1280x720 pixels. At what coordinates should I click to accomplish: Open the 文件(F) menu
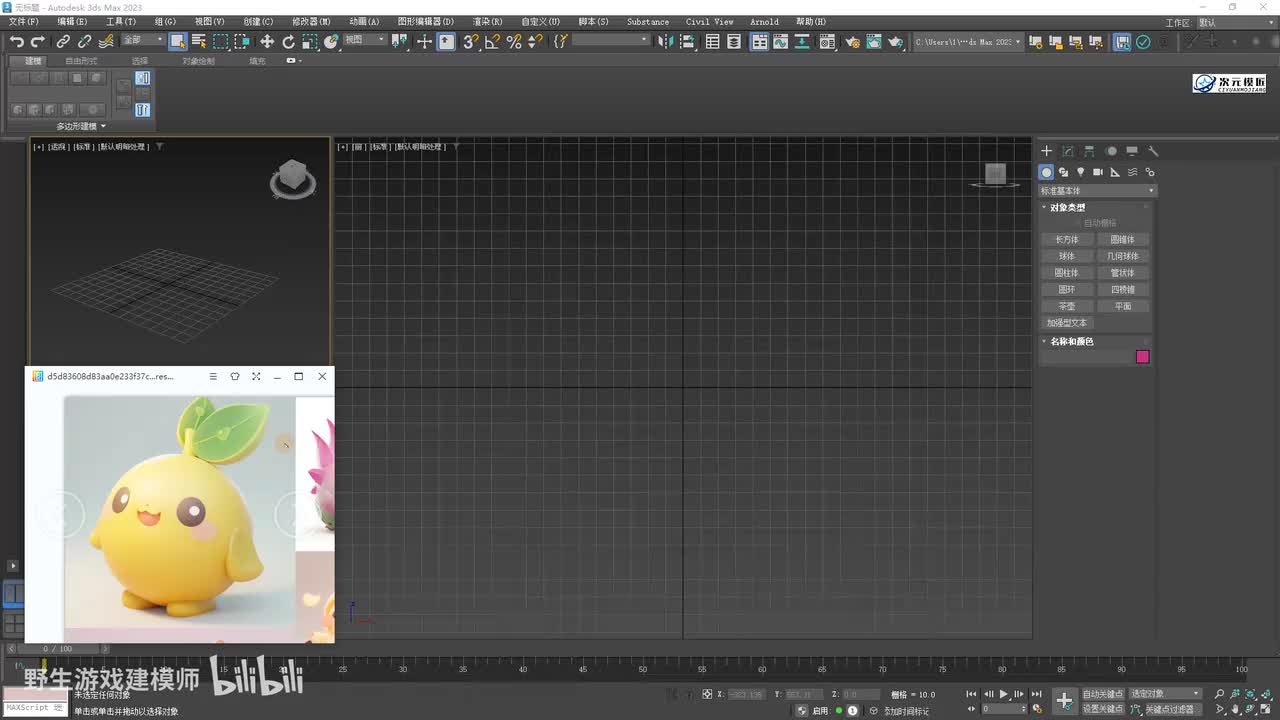(x=24, y=21)
